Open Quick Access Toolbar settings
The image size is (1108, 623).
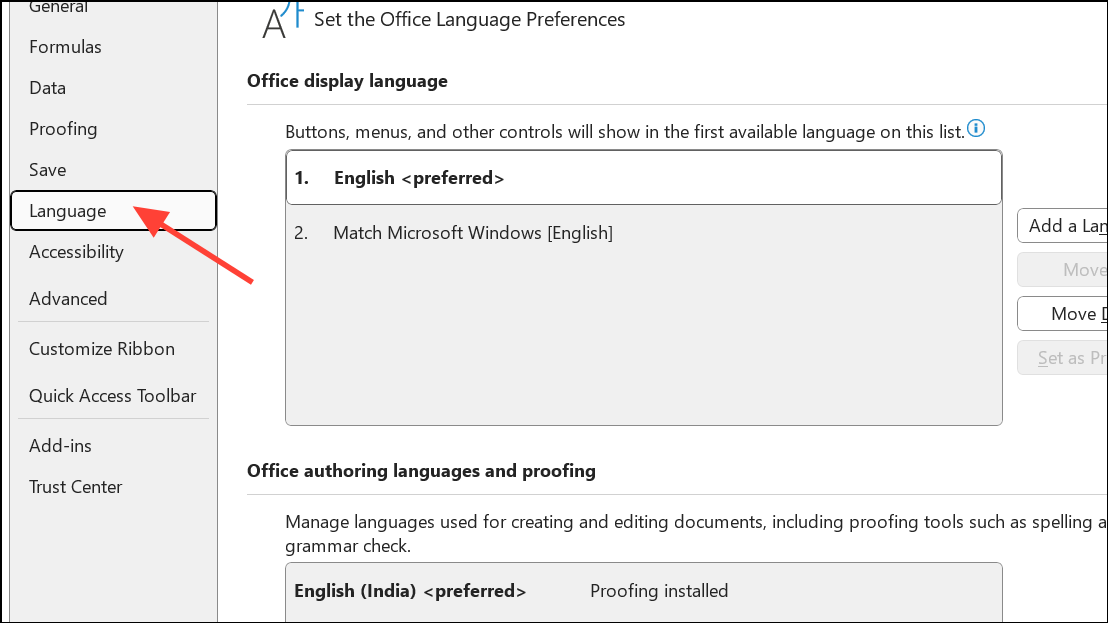(112, 396)
